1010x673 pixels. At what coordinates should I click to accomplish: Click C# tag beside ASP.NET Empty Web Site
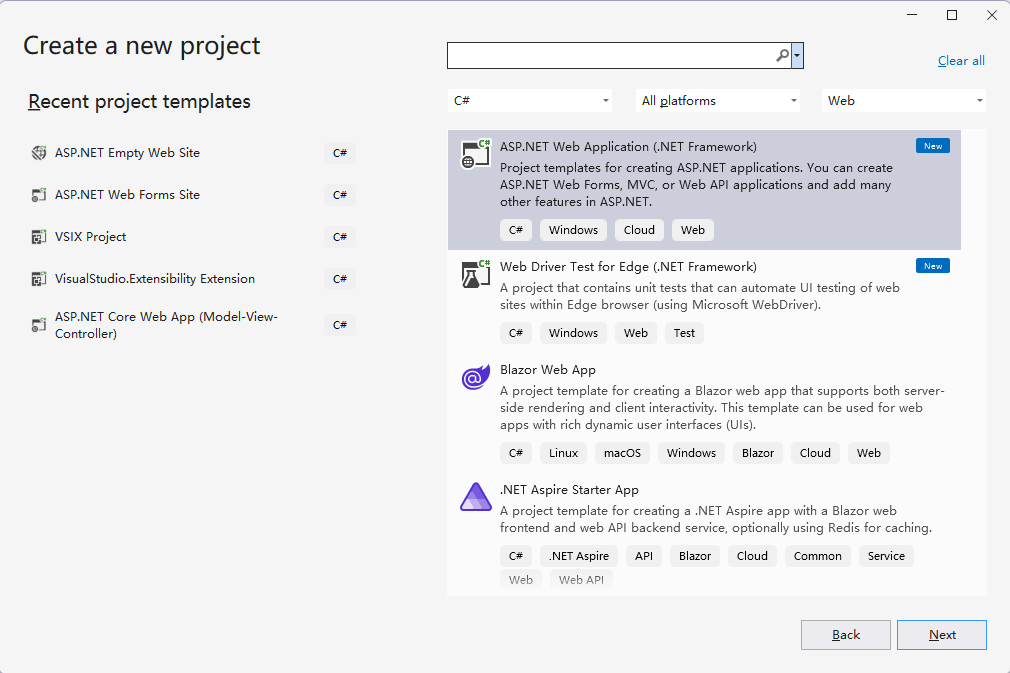tap(340, 153)
